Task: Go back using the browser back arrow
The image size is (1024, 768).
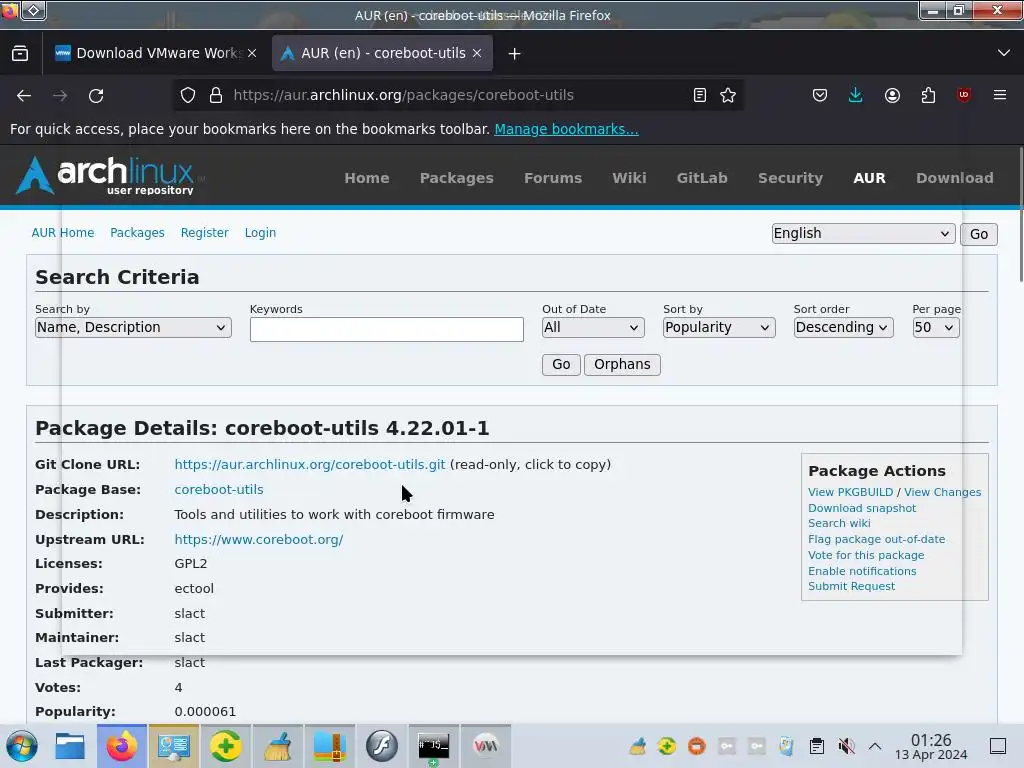Action: pyautogui.click(x=24, y=95)
